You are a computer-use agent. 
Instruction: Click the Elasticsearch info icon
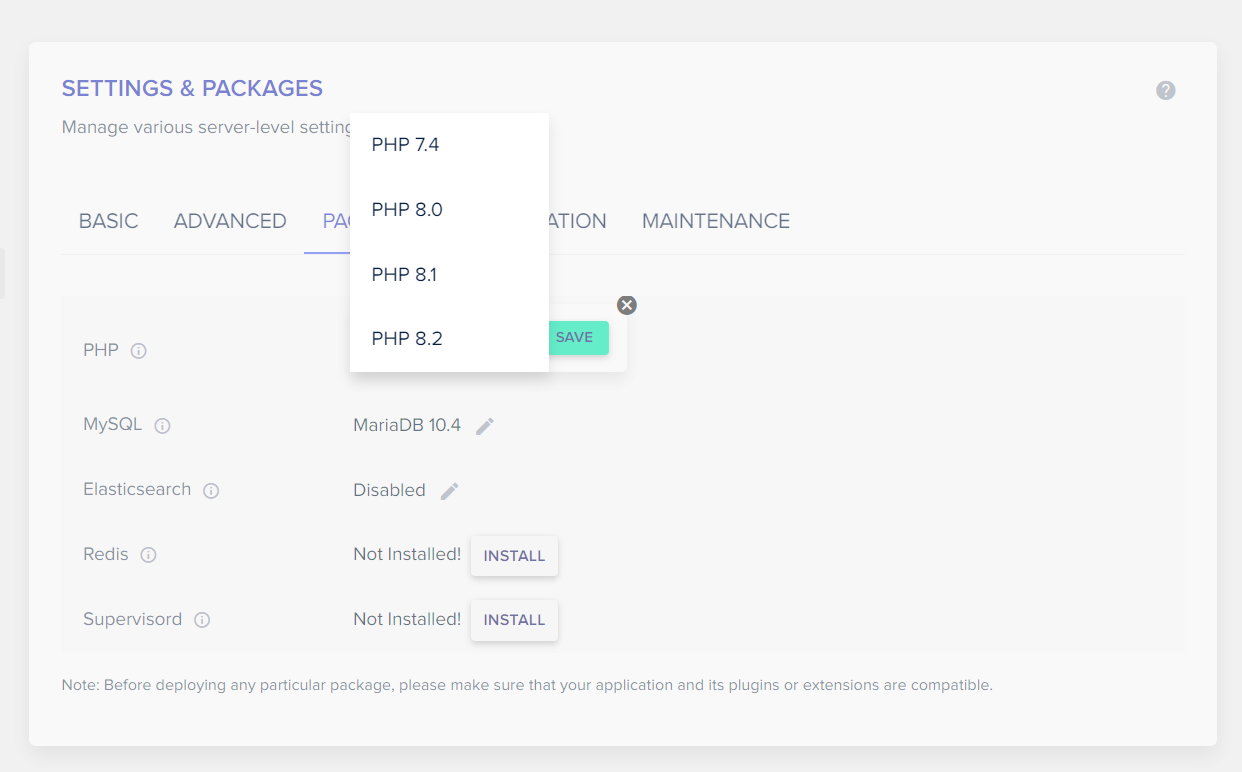211,490
